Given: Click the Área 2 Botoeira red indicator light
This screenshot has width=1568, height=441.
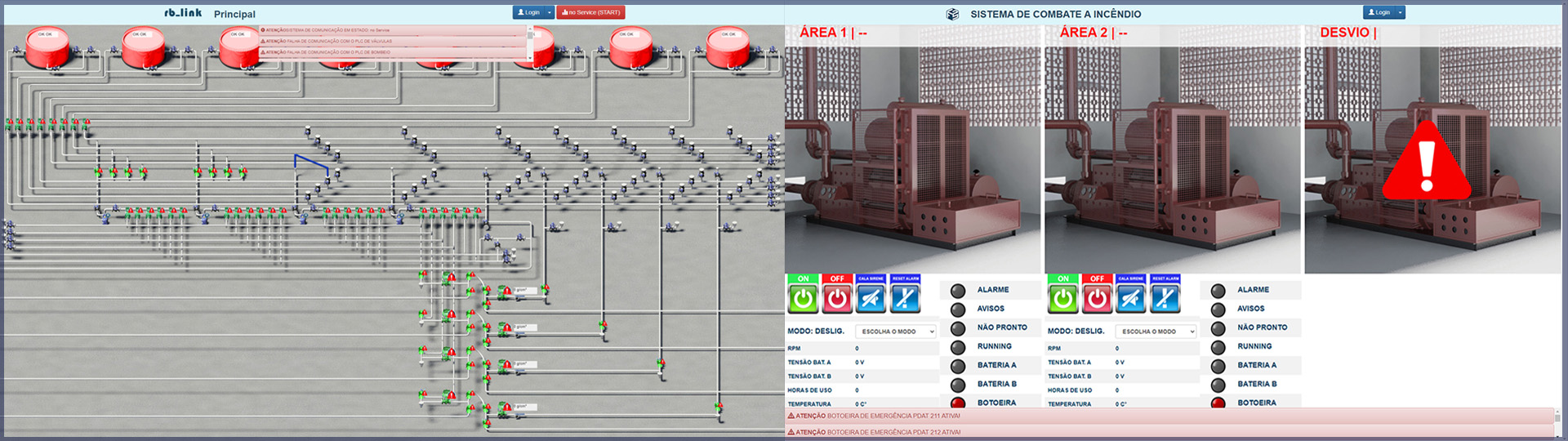Looking at the screenshot, I should tap(1218, 403).
